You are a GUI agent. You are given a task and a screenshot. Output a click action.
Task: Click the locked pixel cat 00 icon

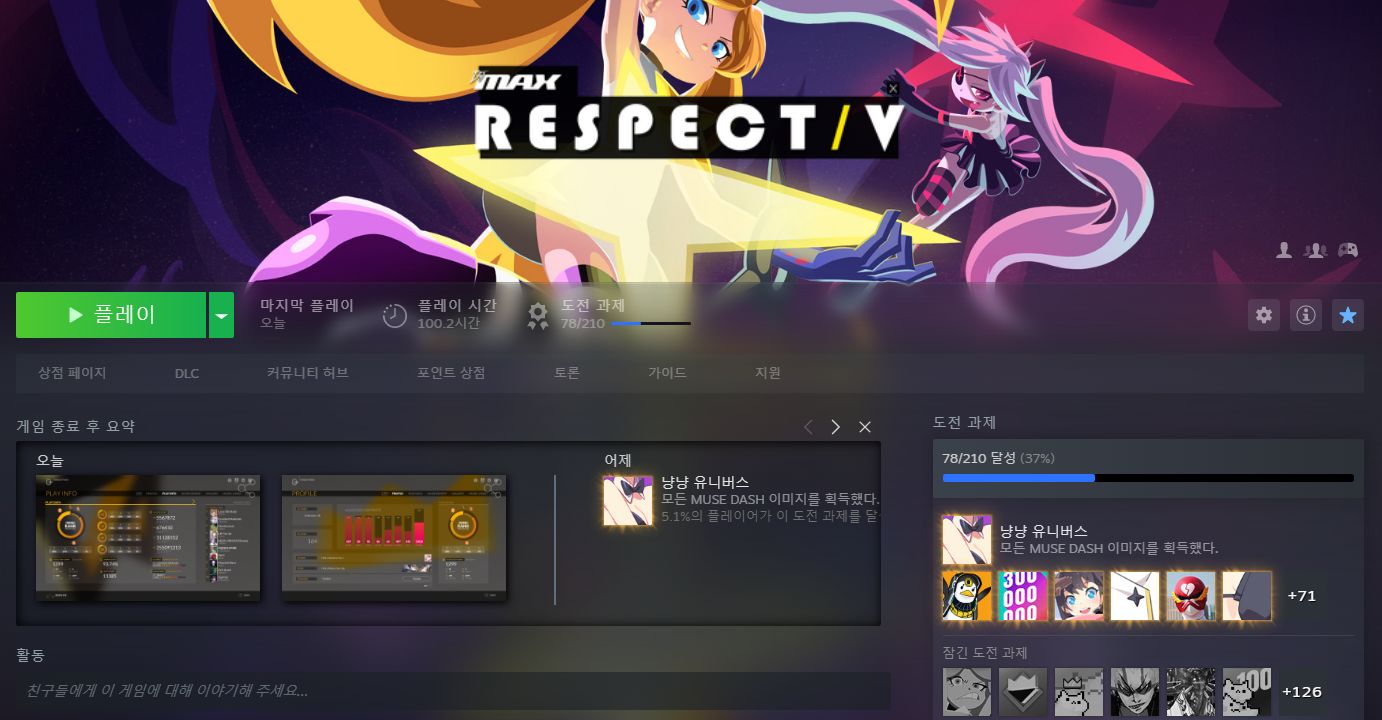coord(1247,692)
